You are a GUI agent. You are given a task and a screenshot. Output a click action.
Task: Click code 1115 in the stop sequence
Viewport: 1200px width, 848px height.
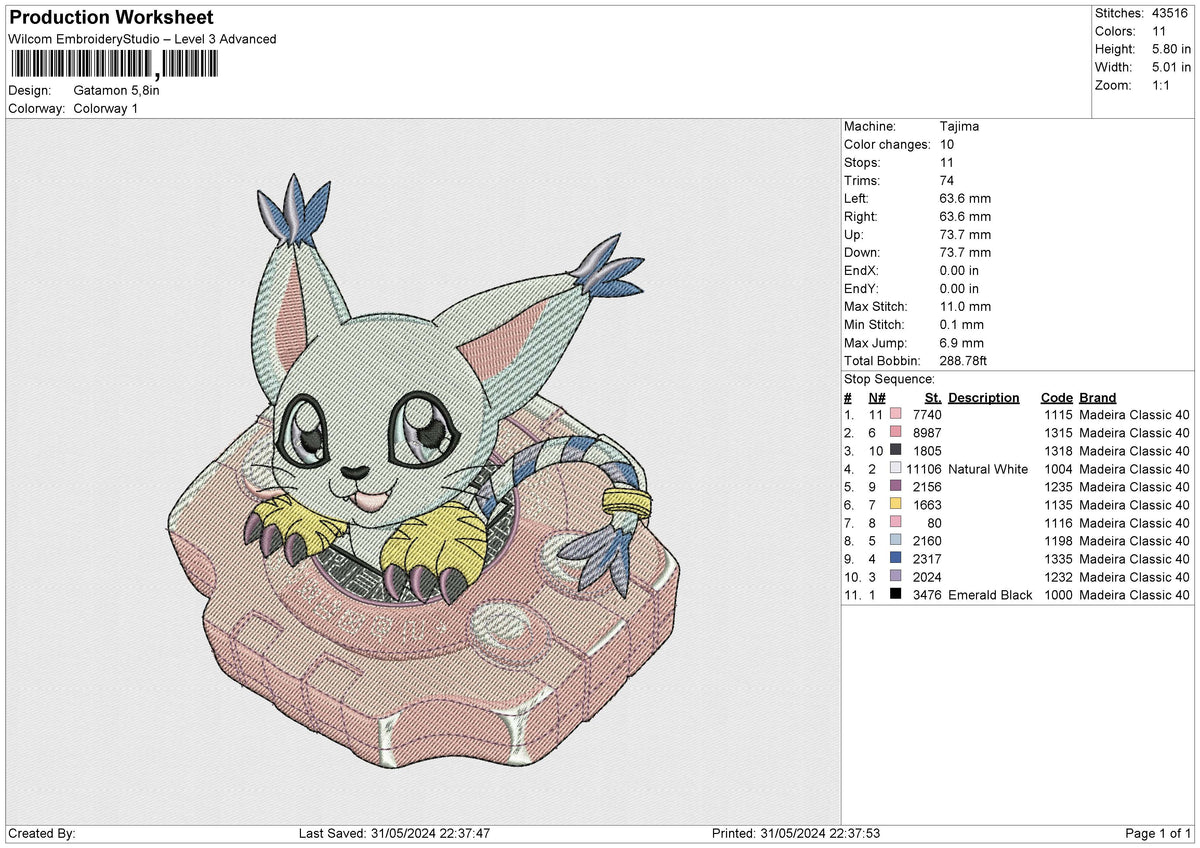(1058, 415)
